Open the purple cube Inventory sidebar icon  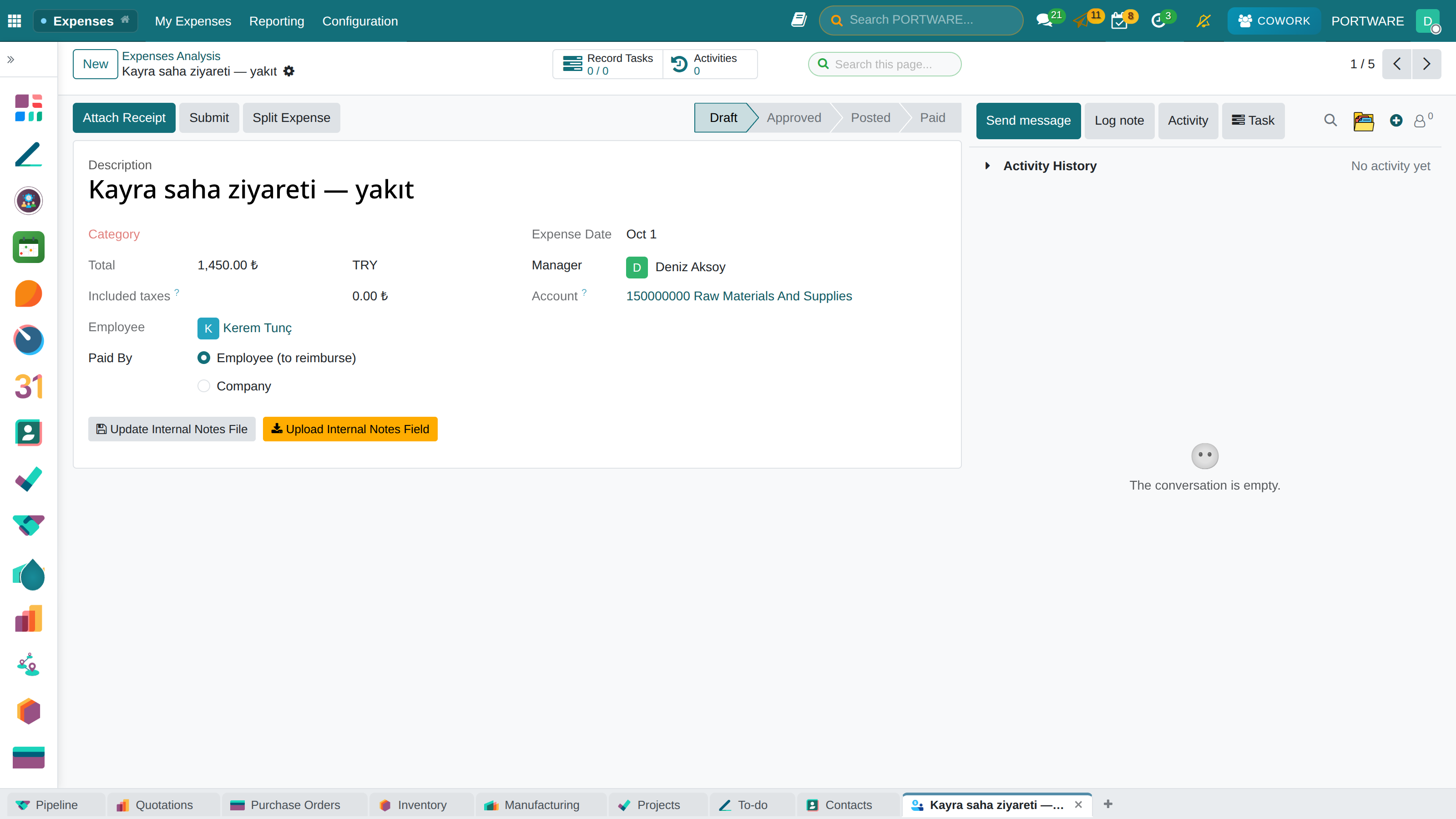point(28,711)
